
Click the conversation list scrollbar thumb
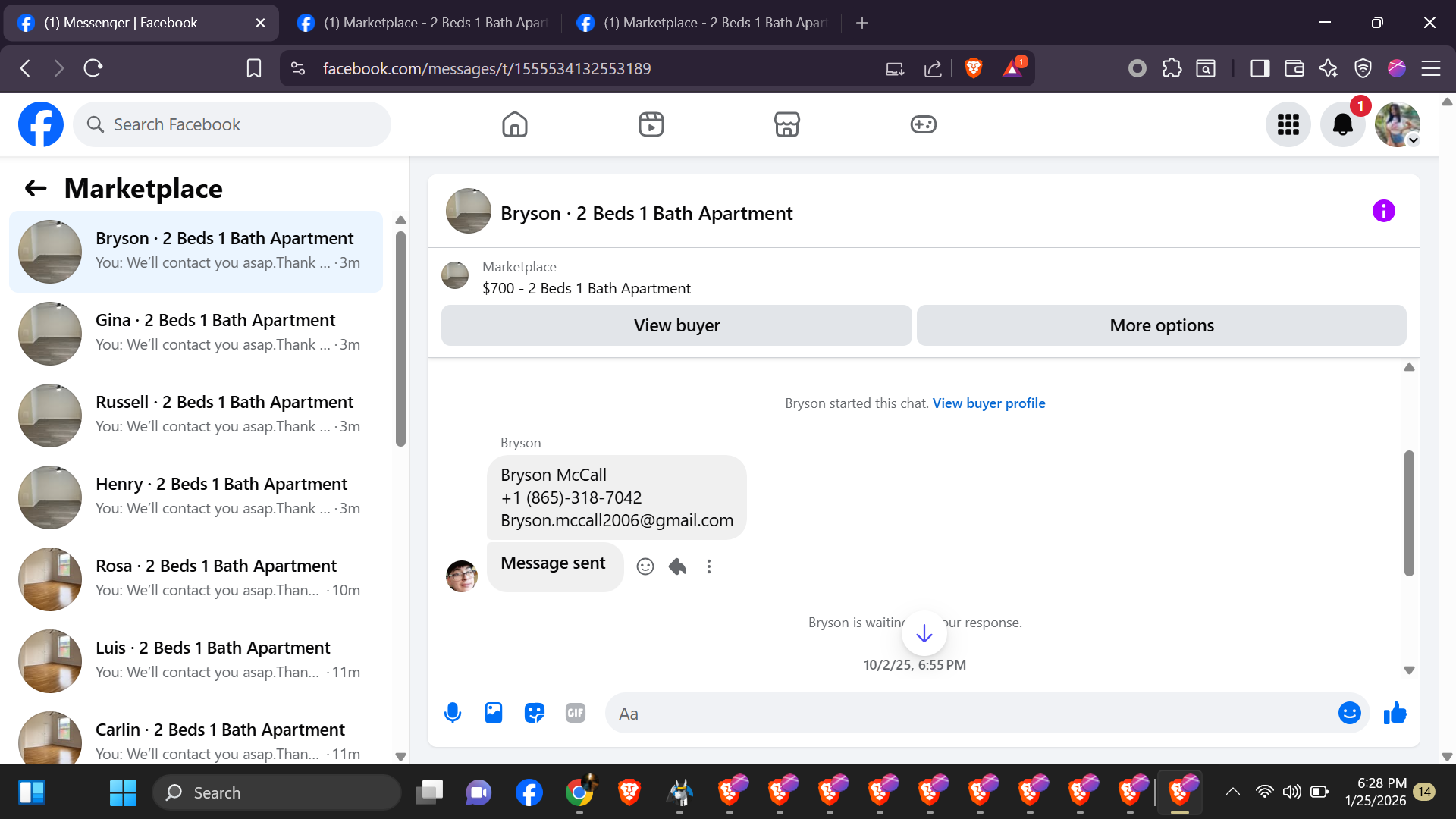click(400, 338)
